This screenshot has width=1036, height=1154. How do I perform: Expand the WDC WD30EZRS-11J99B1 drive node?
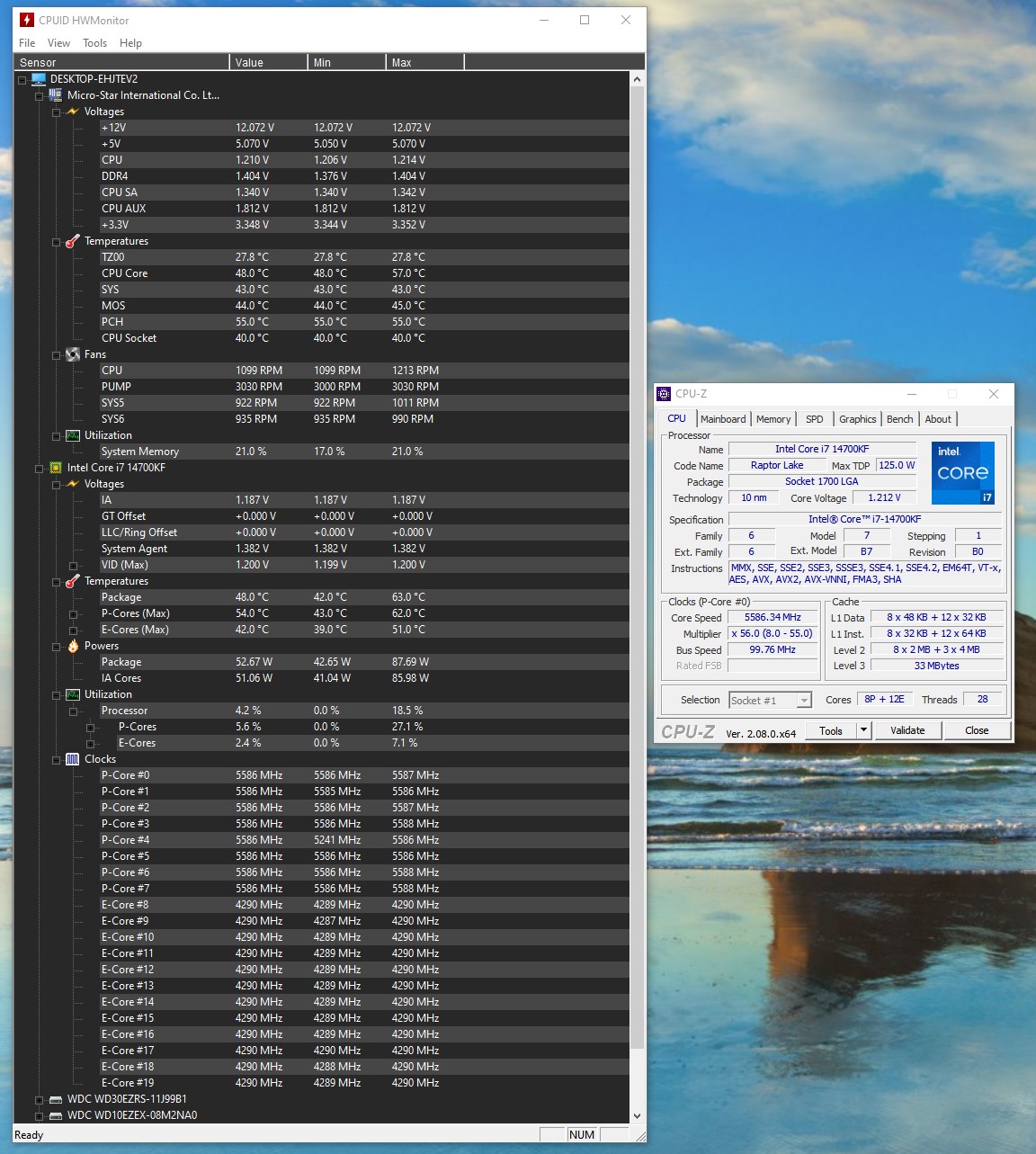(x=39, y=1100)
